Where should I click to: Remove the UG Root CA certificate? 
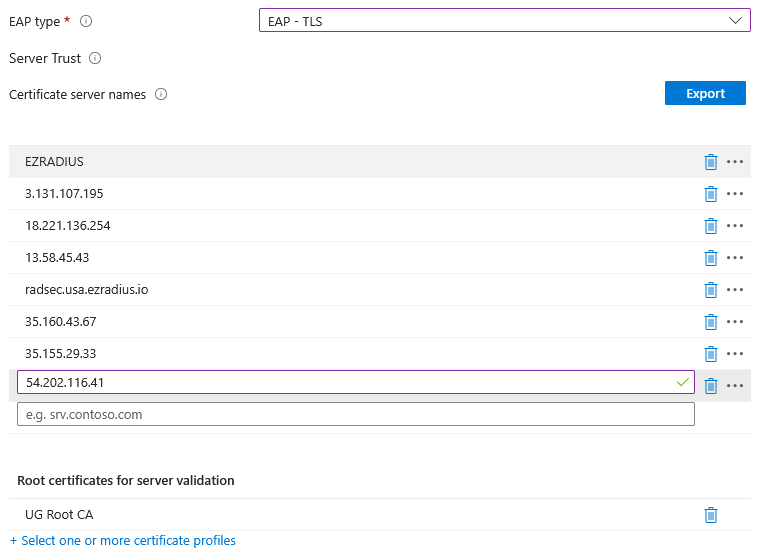[x=711, y=515]
